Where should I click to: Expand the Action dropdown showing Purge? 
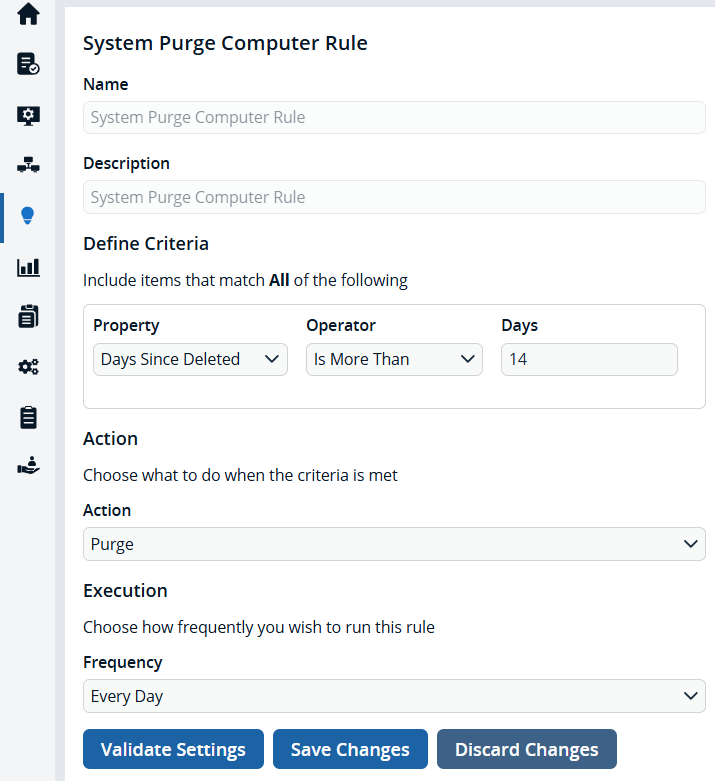[394, 544]
